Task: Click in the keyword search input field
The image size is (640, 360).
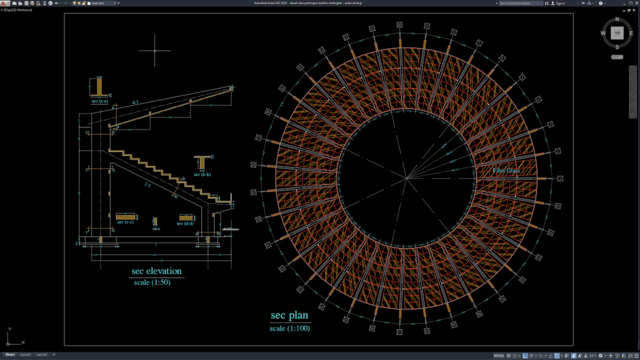Action: pos(521,3)
